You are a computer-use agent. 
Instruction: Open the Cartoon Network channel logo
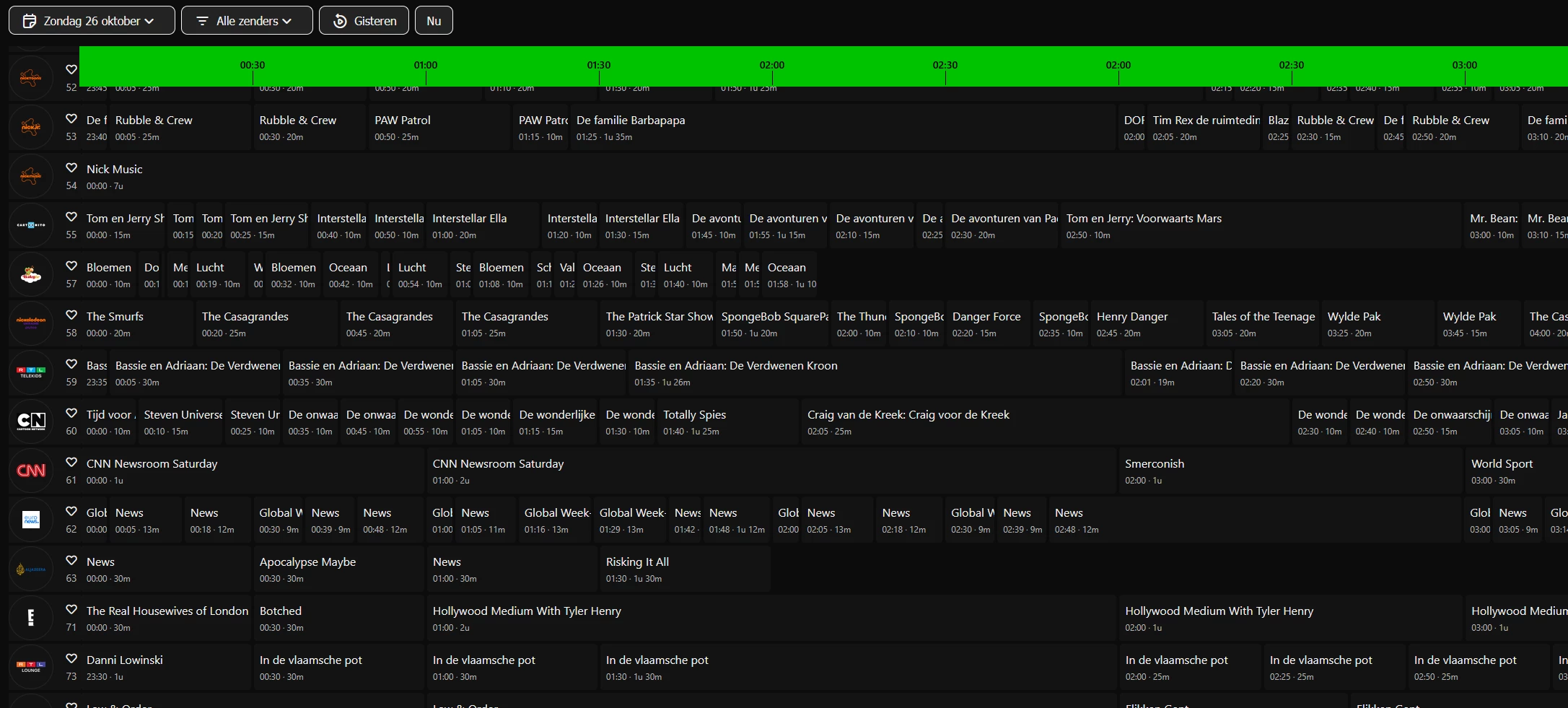(31, 421)
